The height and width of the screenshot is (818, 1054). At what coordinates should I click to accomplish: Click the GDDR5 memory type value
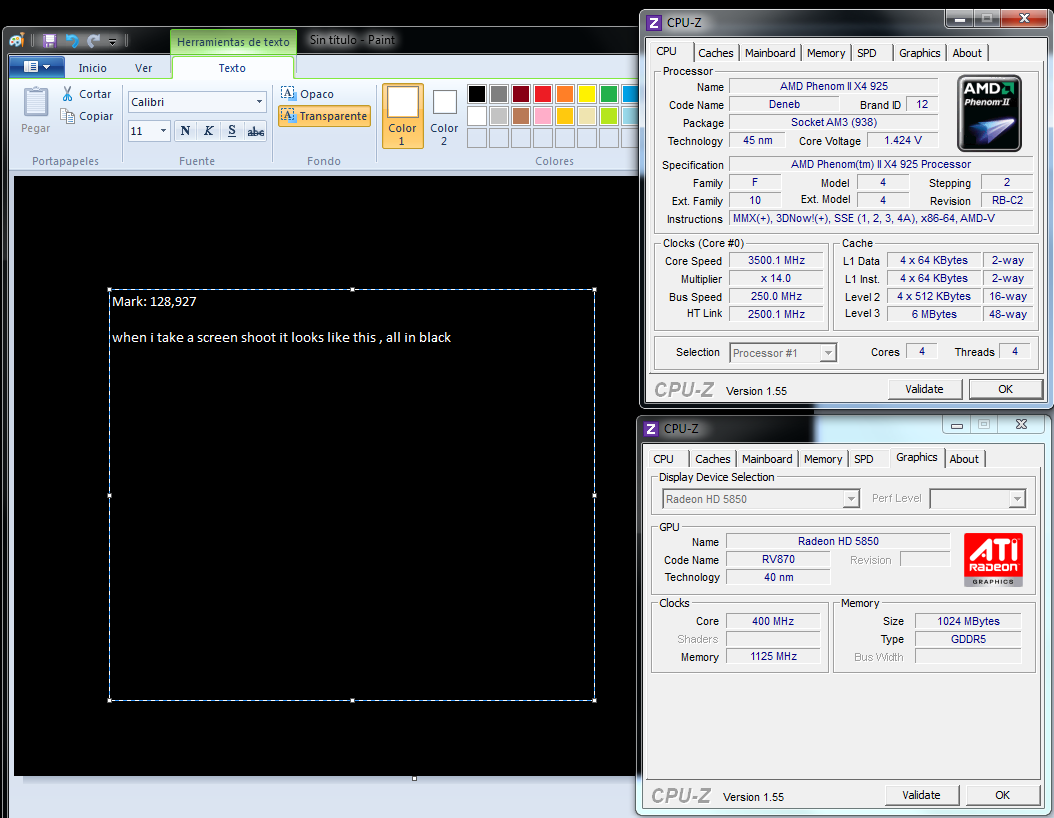[968, 639]
